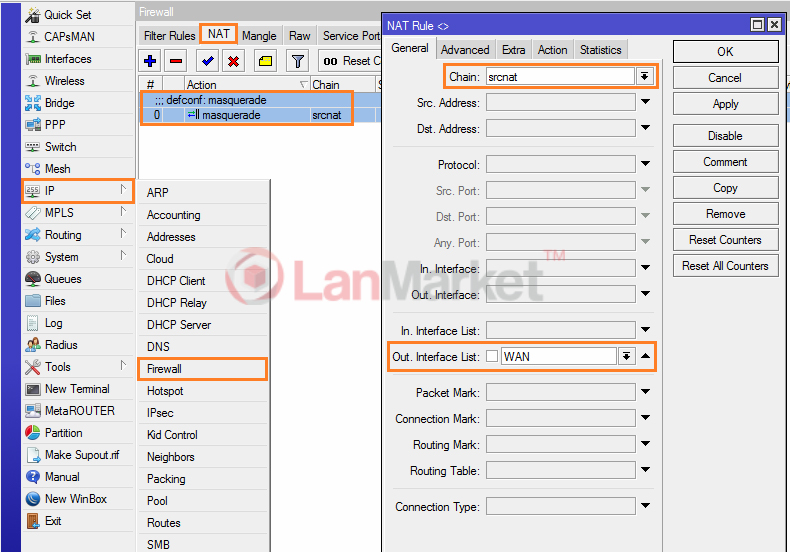790x552 pixels.
Task: Open Quick Set from the sidebar
Action: tap(67, 15)
